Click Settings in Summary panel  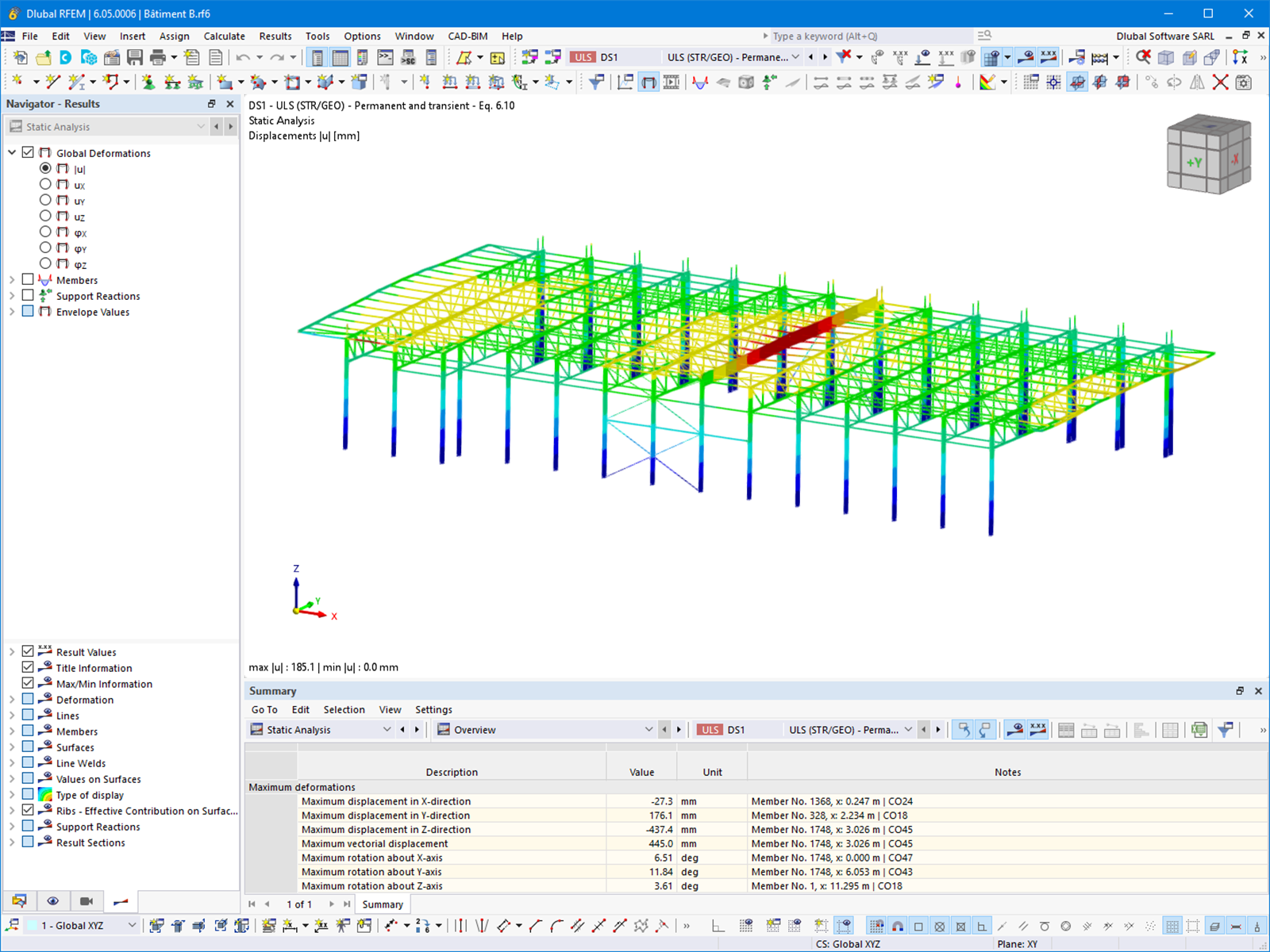433,710
